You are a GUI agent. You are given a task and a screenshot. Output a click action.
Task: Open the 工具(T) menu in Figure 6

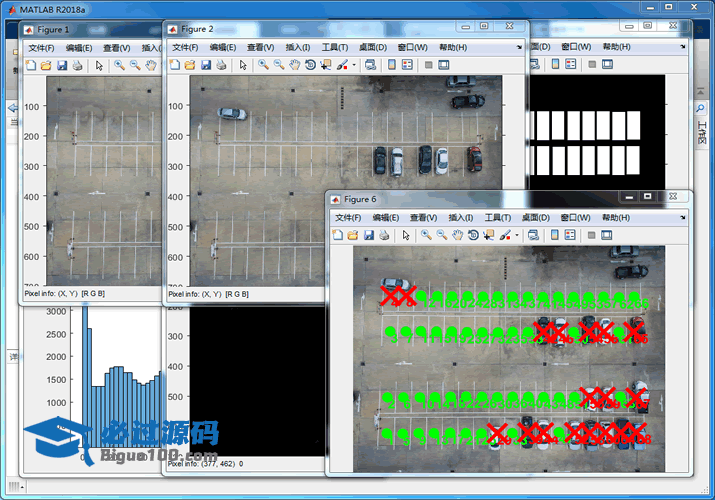tap(498, 217)
